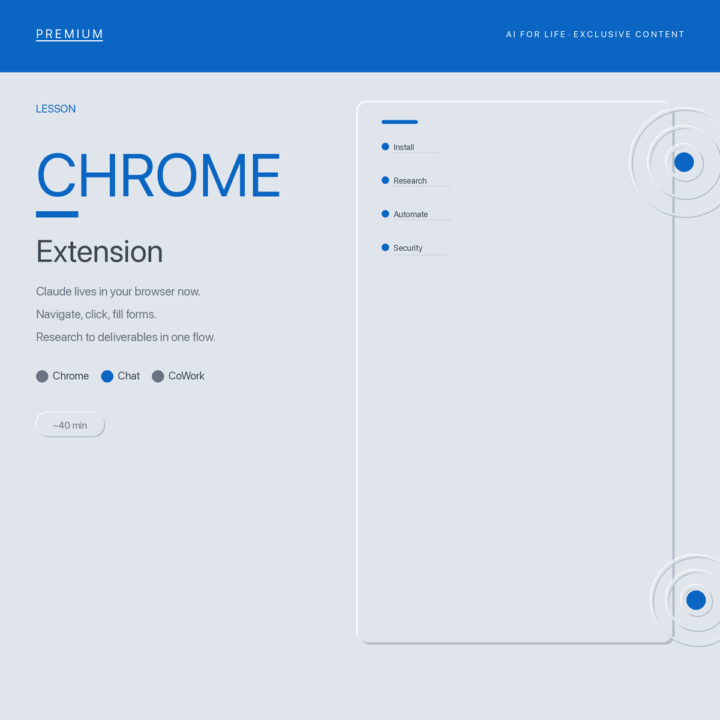The width and height of the screenshot is (720, 720).
Task: Open the Automate section link
Action: pyautogui.click(x=411, y=214)
